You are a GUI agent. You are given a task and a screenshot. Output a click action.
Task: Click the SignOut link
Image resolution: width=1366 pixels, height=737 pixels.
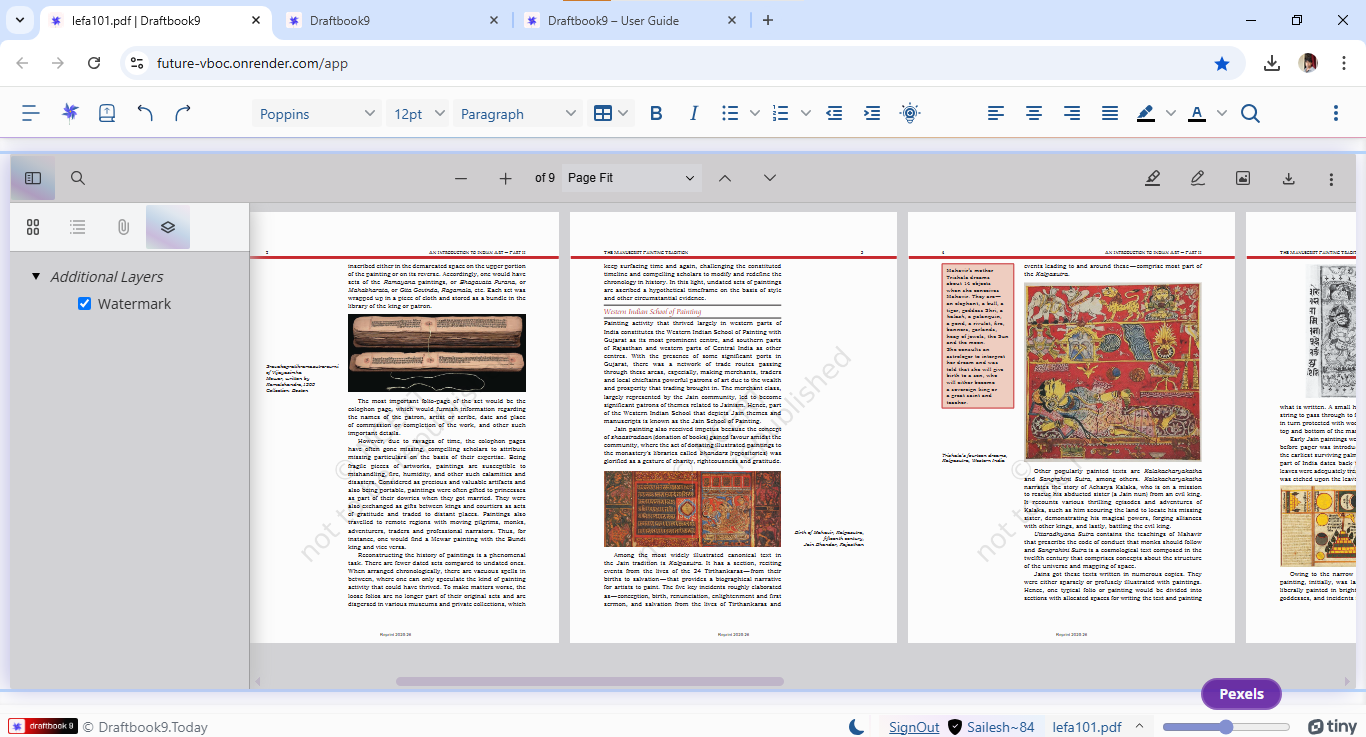(913, 727)
